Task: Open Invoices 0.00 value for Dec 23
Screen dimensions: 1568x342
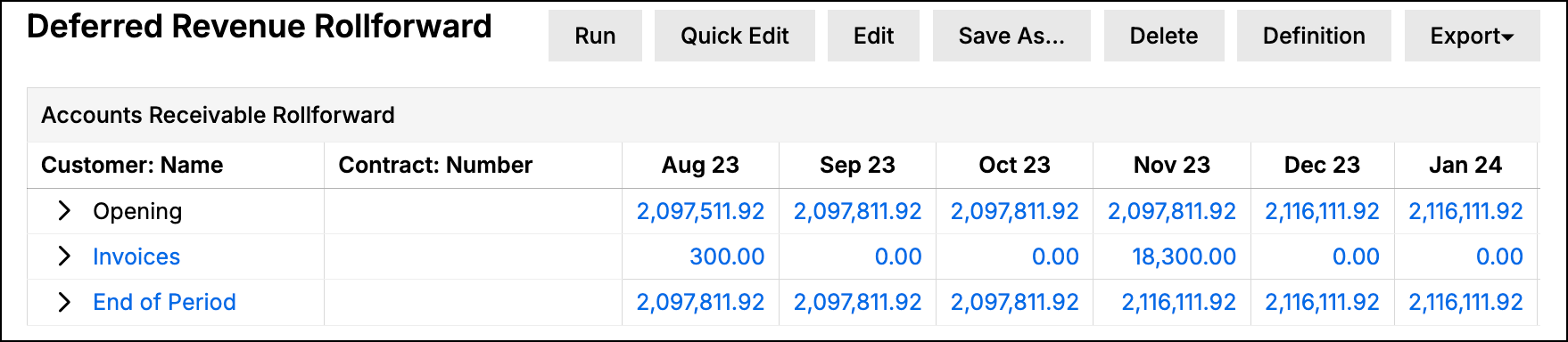Action: click(1356, 256)
